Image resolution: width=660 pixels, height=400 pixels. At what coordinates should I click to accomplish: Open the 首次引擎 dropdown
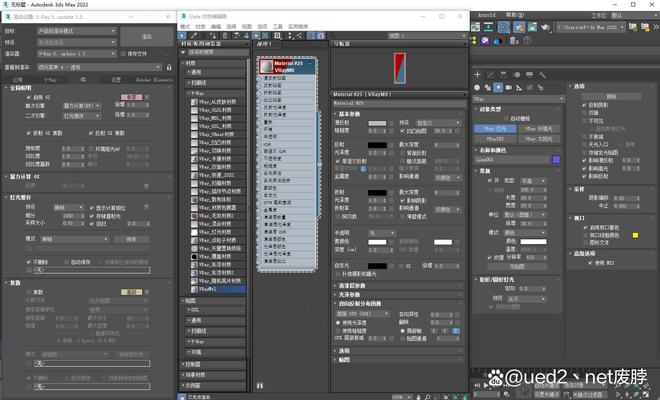pyautogui.click(x=81, y=106)
